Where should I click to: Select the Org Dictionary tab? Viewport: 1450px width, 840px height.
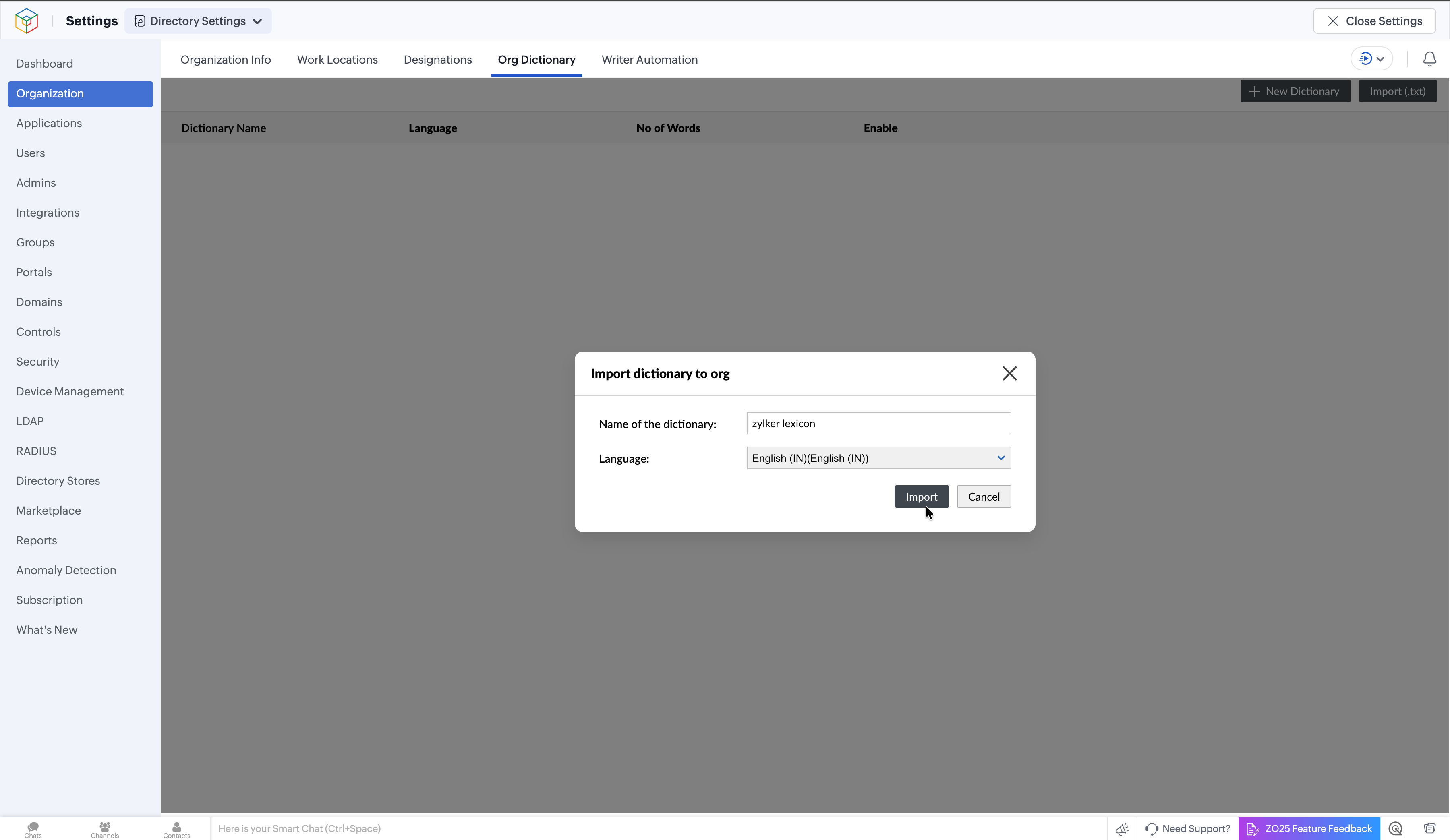[x=536, y=59]
